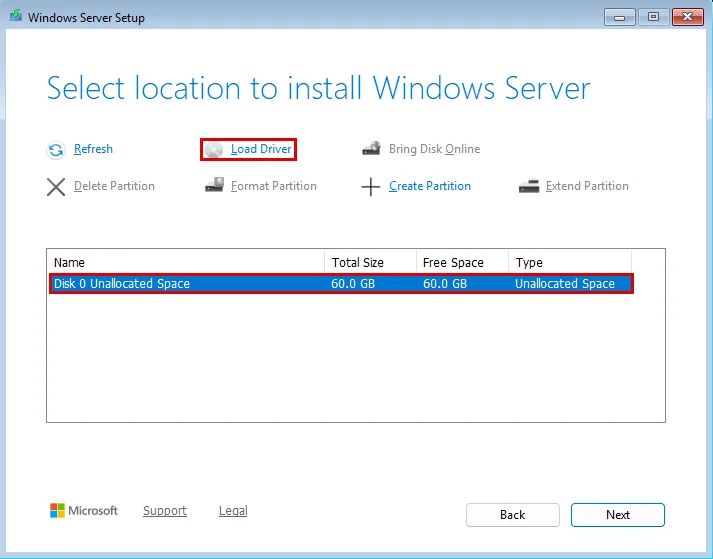Viewport: 713px width, 559px height.
Task: Click the Extend Partition text link
Action: tap(587, 186)
